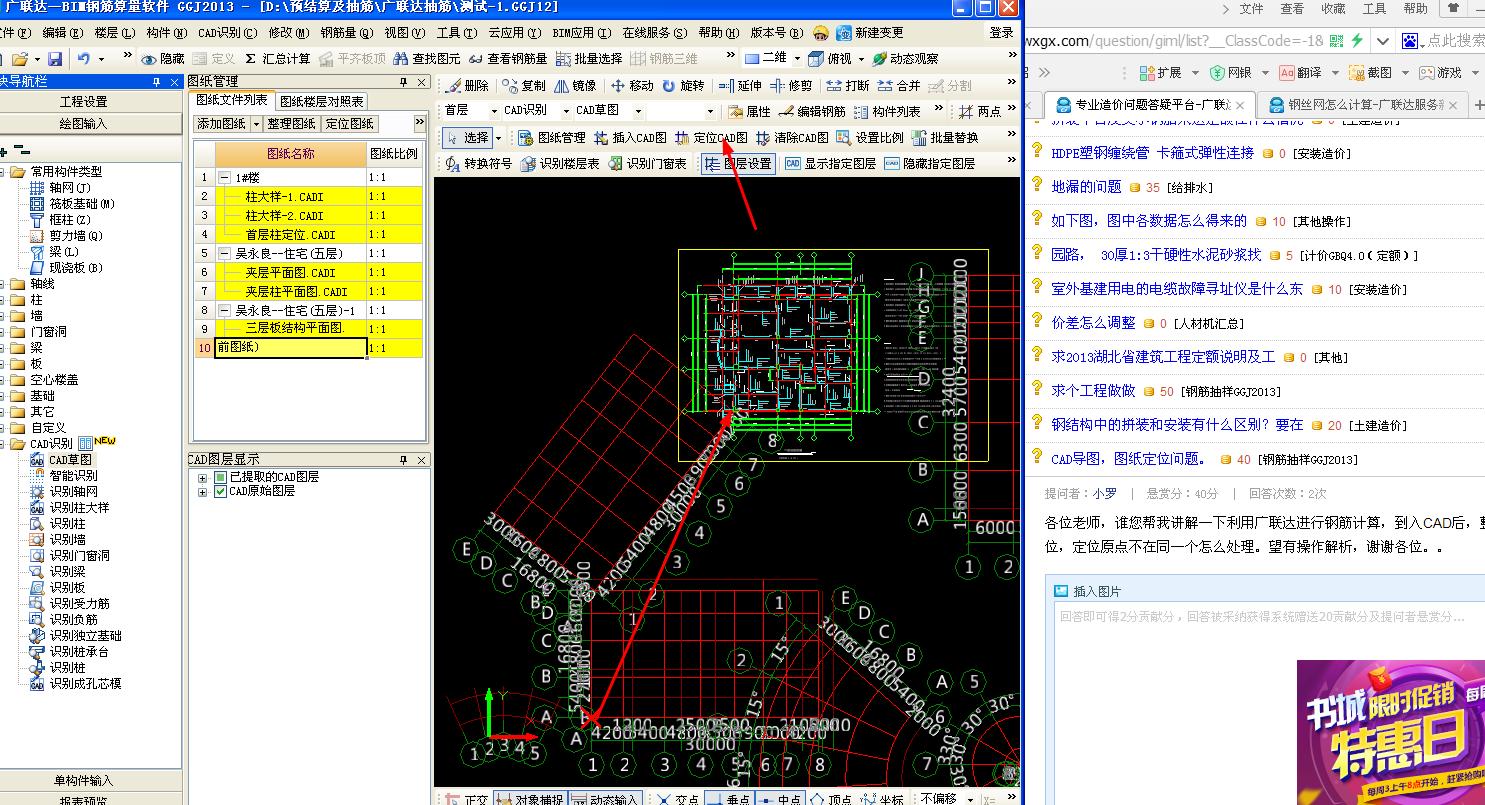
Task: Toggle 对象捕捉 object snap
Action: pyautogui.click(x=530, y=800)
